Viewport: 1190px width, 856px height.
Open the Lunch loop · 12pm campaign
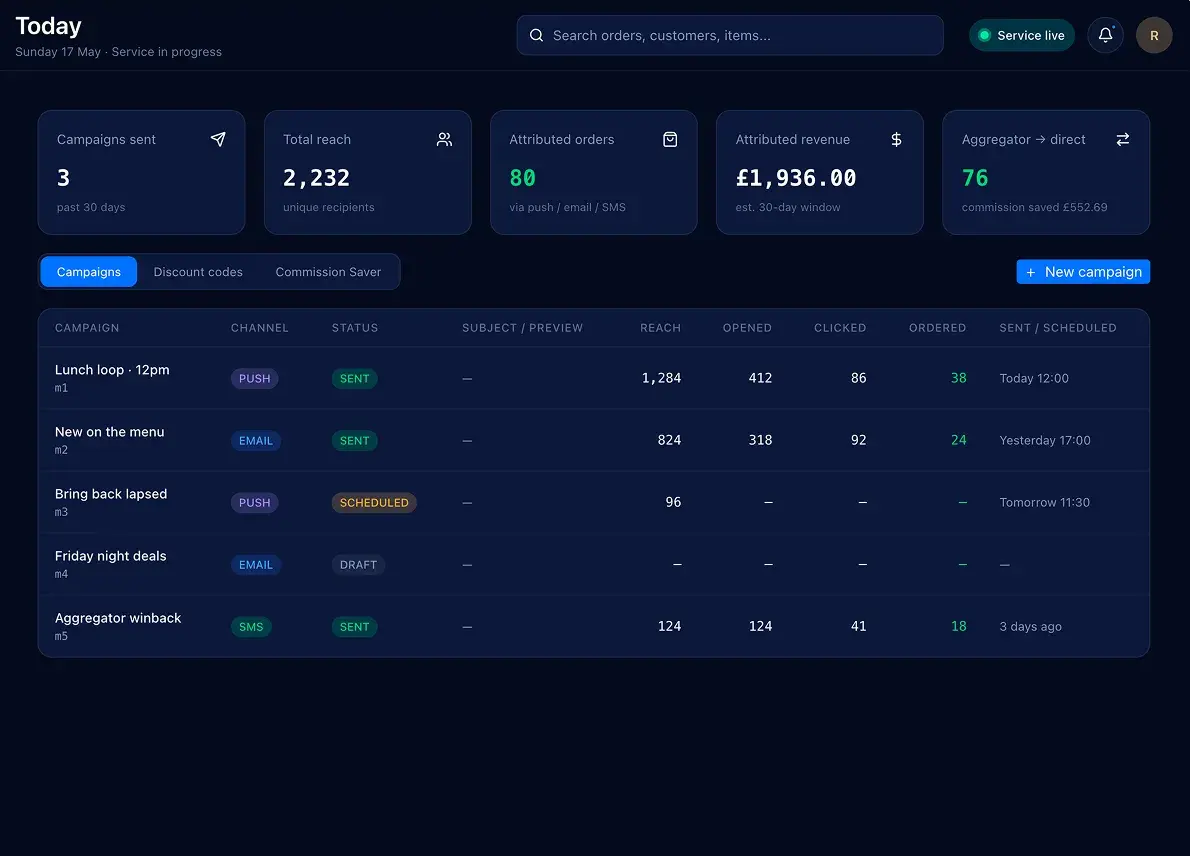(593, 378)
